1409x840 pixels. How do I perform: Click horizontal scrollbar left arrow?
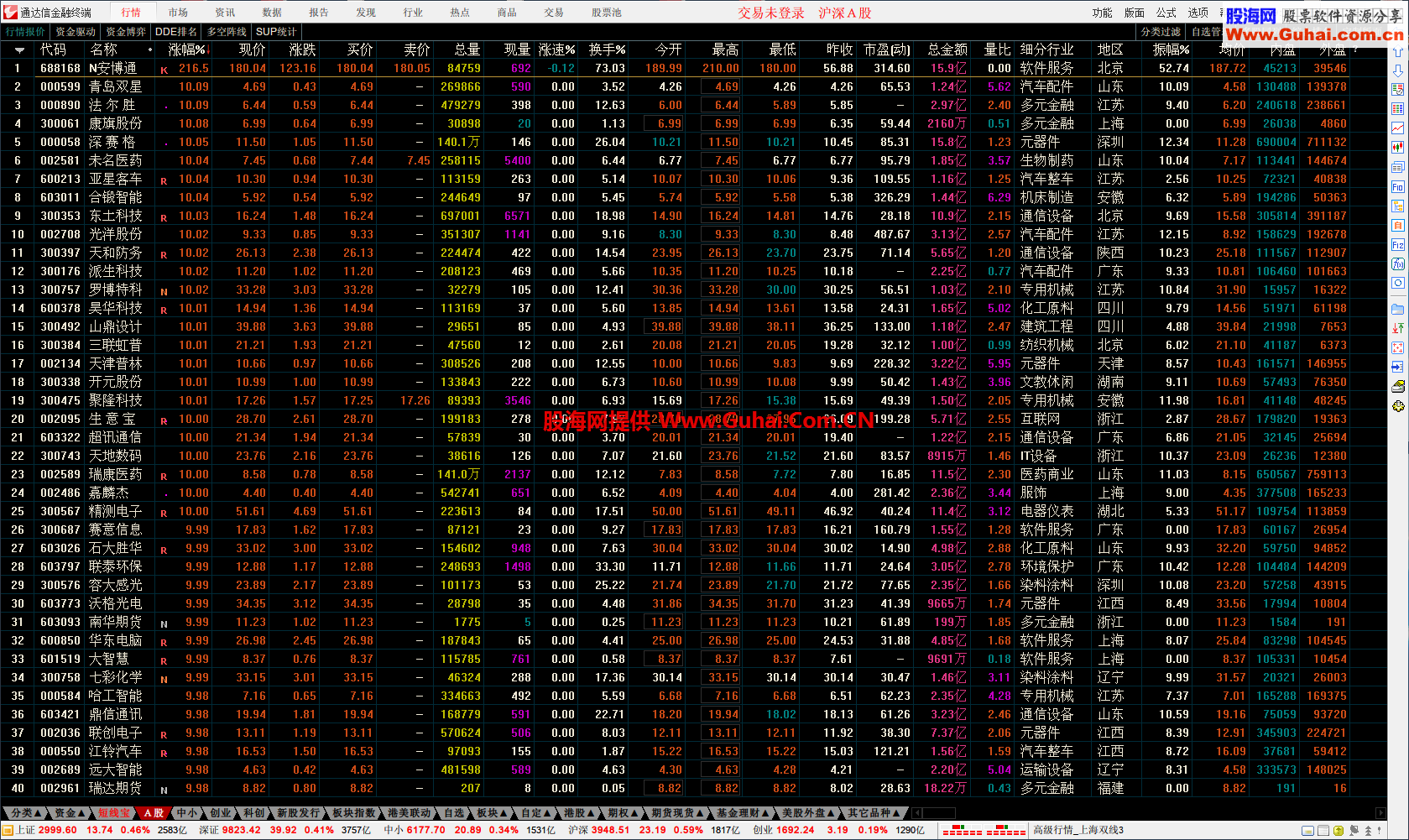[x=916, y=813]
